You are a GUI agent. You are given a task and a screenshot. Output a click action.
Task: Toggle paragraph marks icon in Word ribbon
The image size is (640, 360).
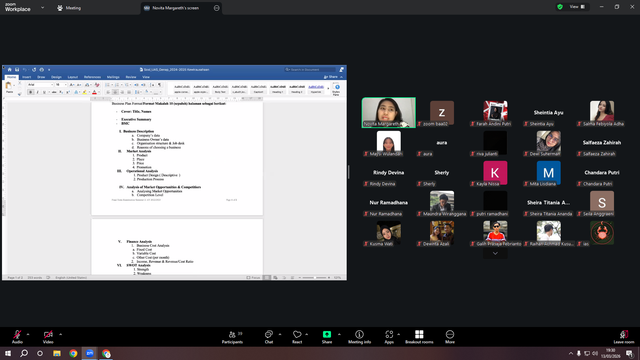[159, 84]
